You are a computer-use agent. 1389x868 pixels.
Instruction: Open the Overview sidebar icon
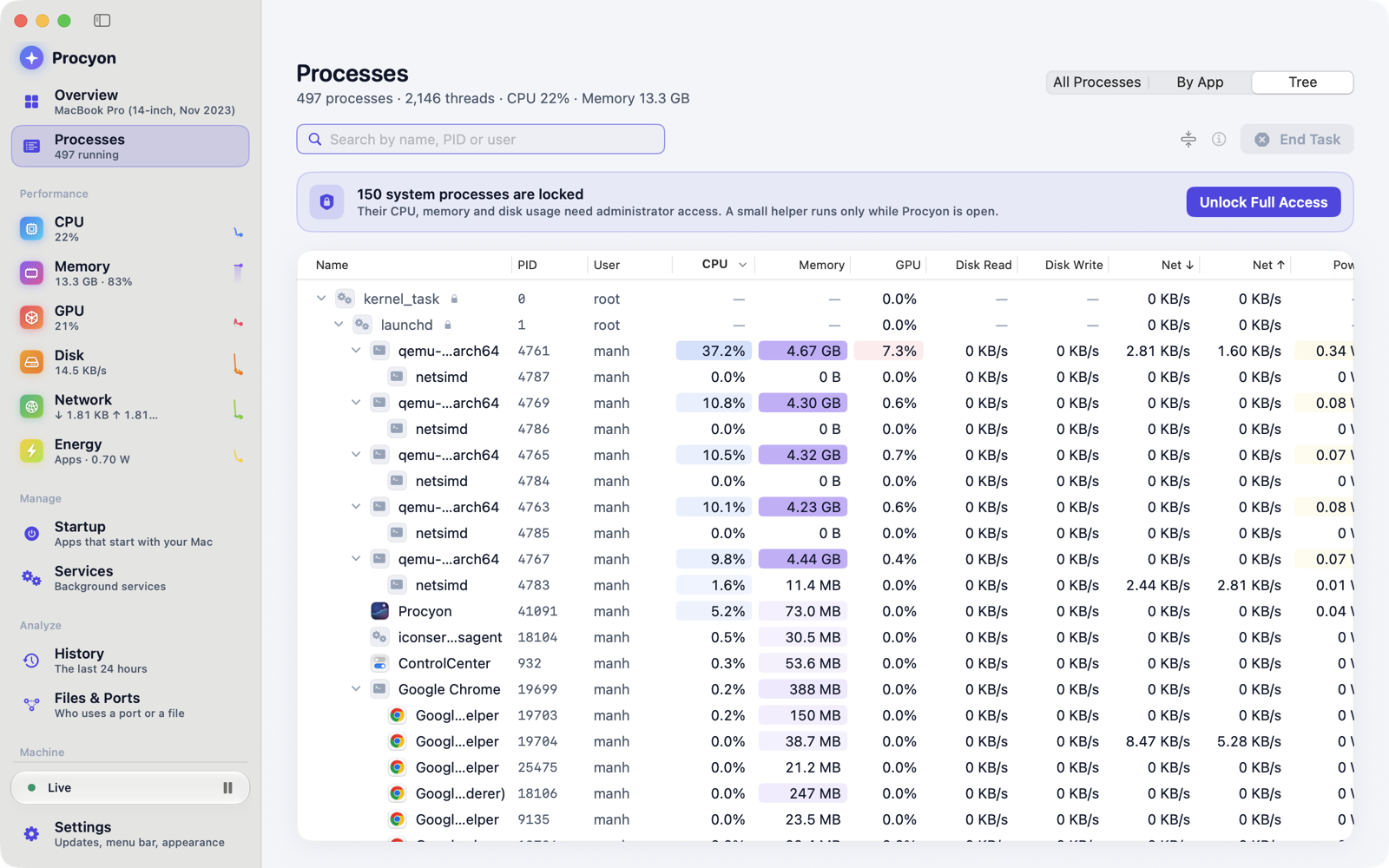tap(31, 102)
